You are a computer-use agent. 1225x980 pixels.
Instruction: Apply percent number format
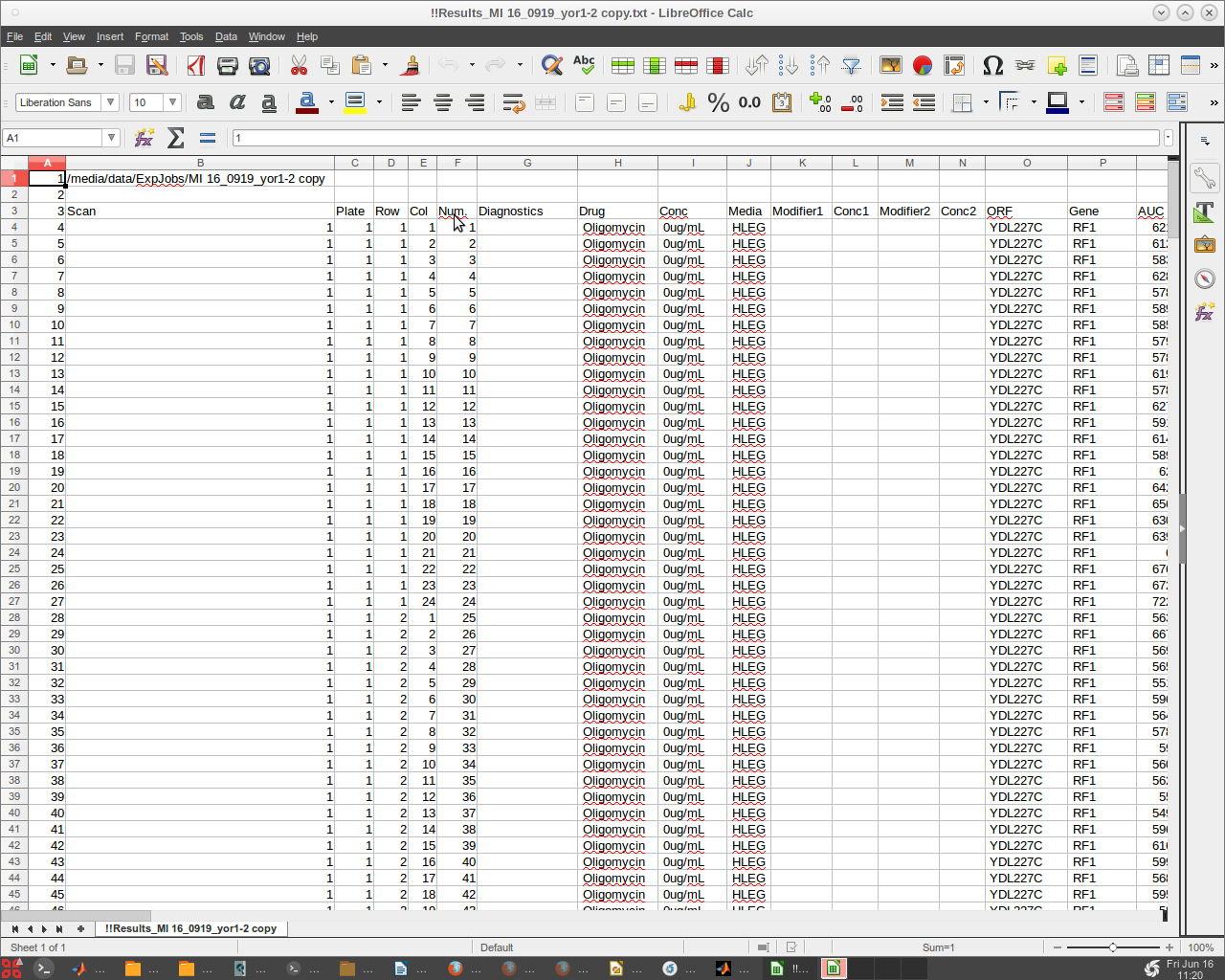tap(720, 102)
